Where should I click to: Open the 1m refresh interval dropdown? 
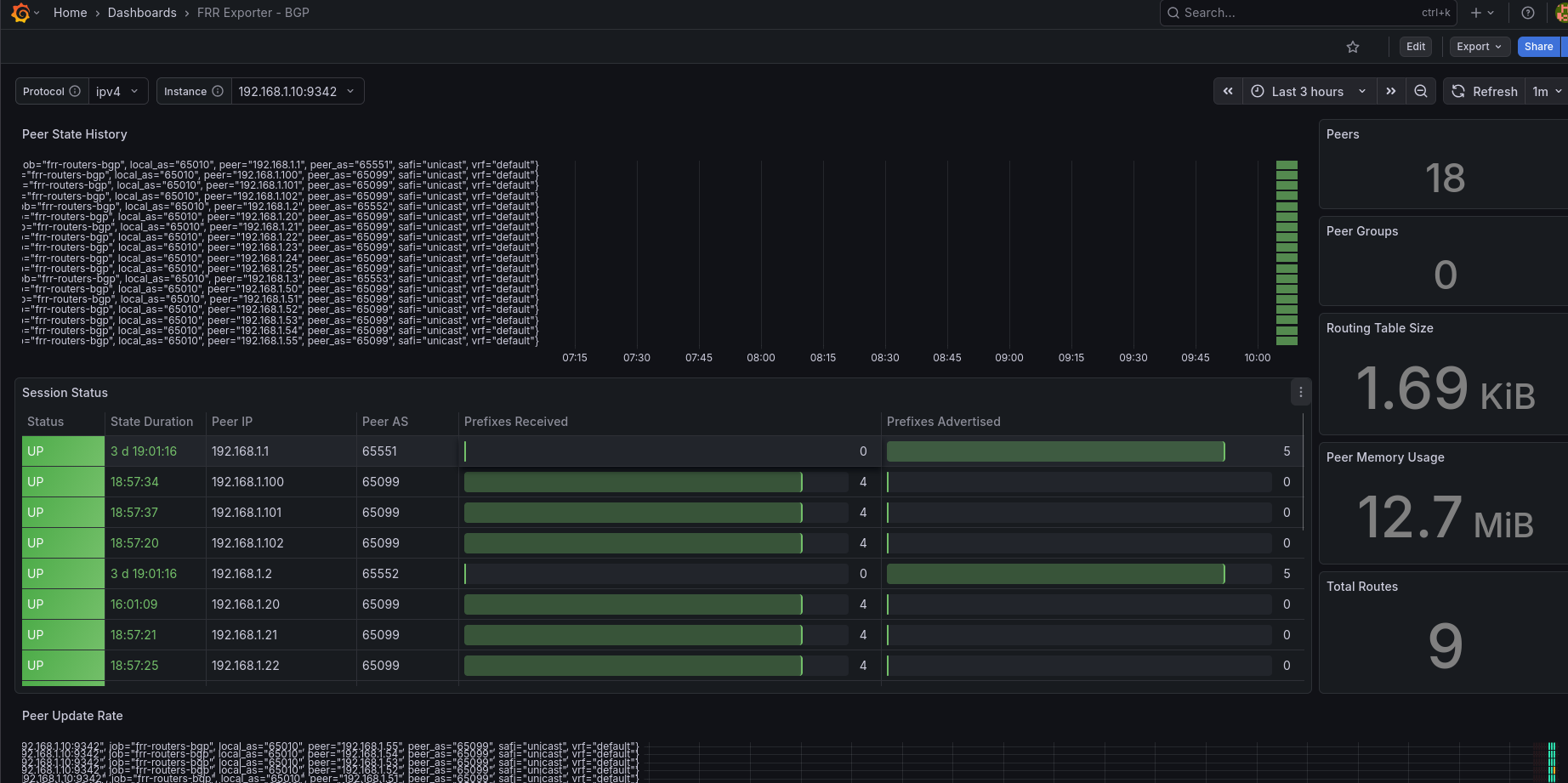1546,91
